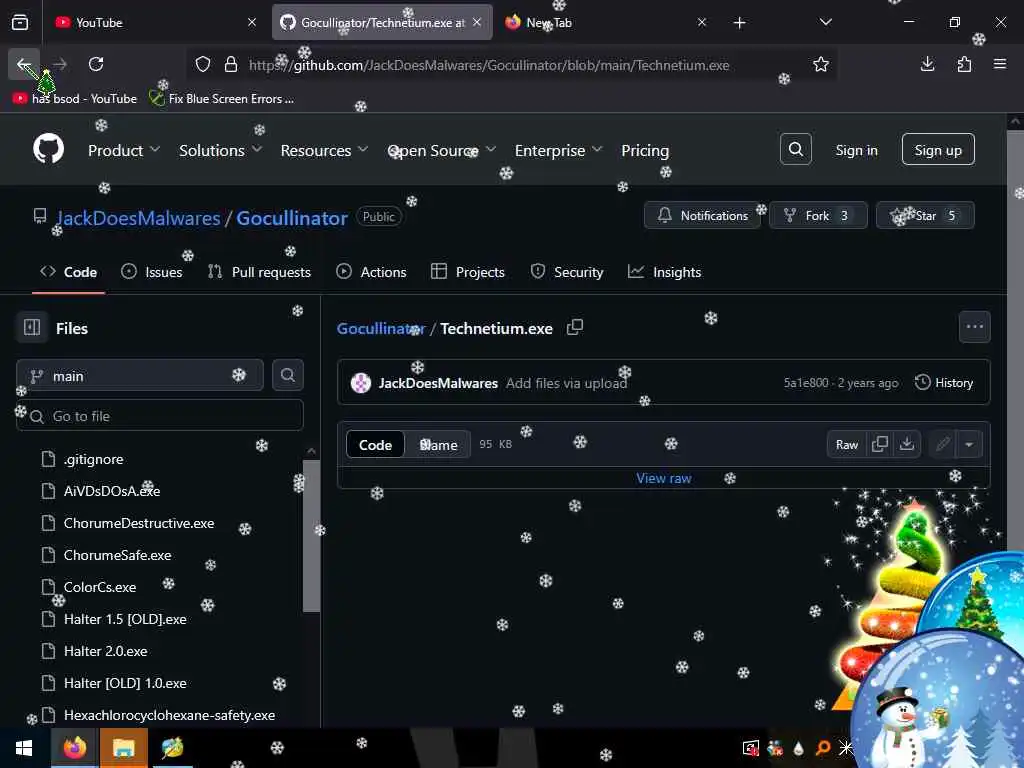Click the View raw link
The width and height of the screenshot is (1024, 768).
pos(664,478)
